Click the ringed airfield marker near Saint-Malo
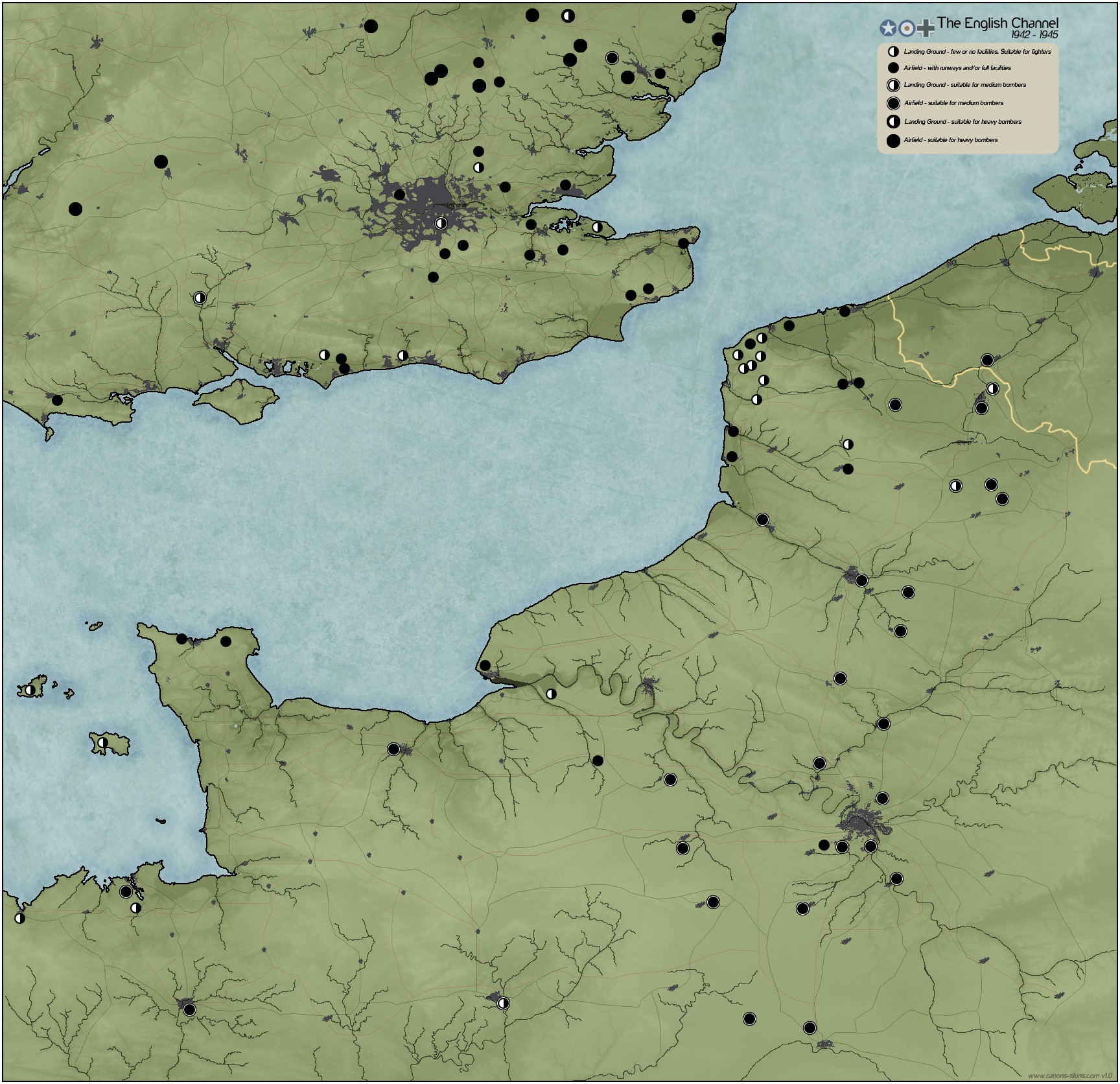1120x1084 pixels. [126, 891]
